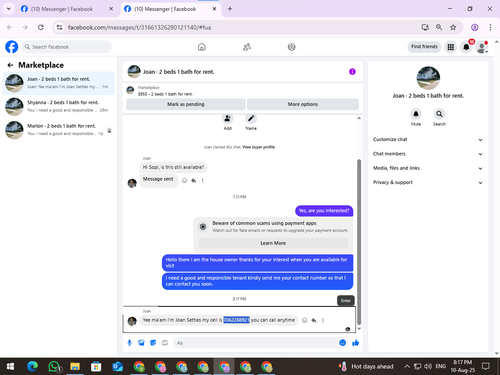Viewport: 500px width, 375px height.
Task: Click Learn More in scam warning
Action: [273, 243]
